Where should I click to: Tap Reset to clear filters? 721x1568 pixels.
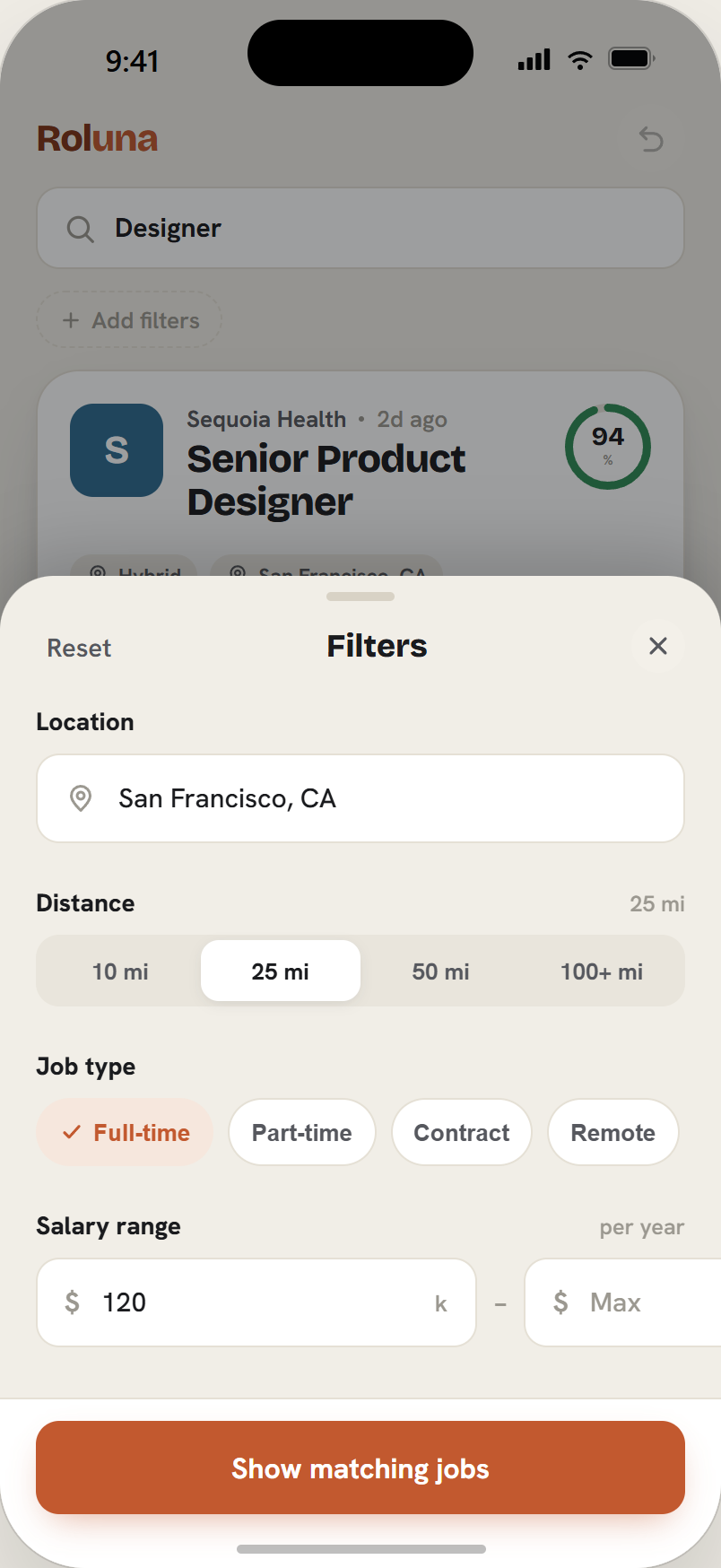click(79, 648)
